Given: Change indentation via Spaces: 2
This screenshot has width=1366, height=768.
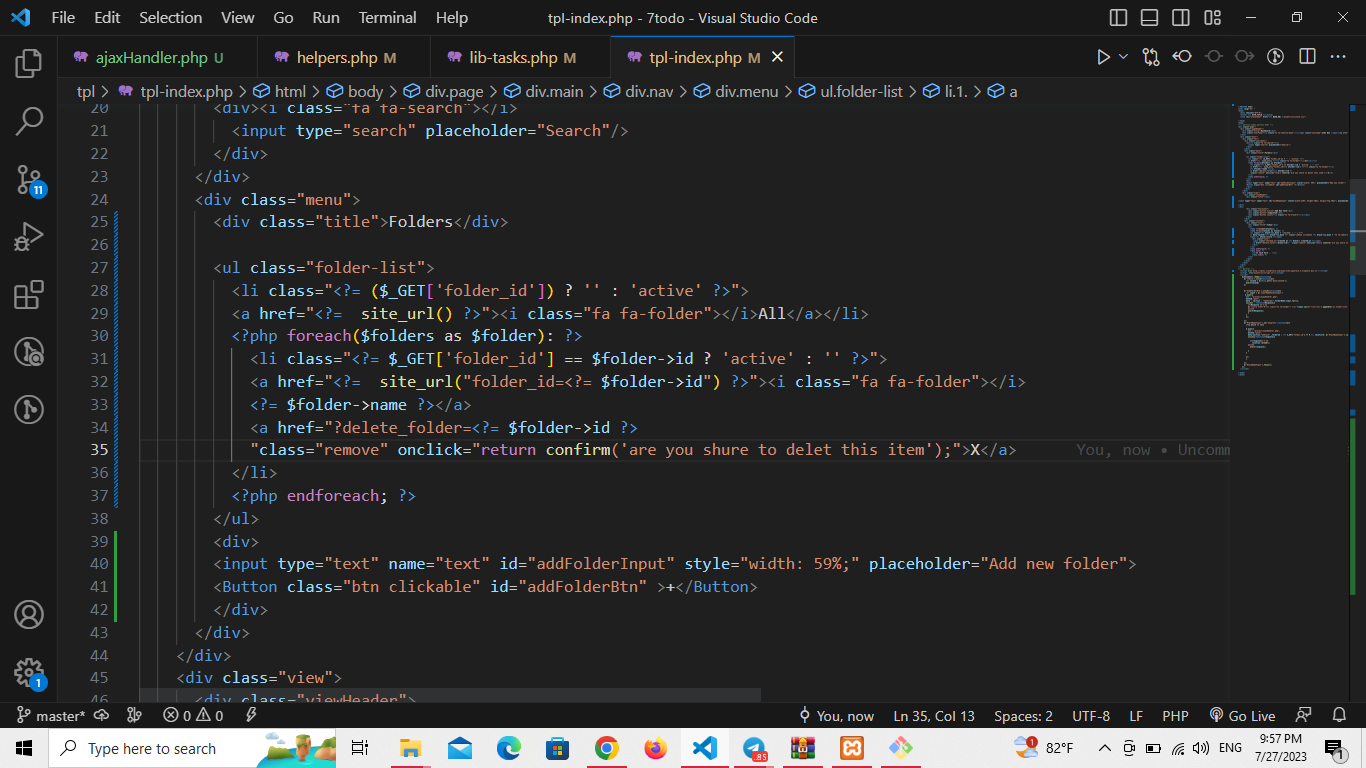Looking at the screenshot, I should (x=1023, y=716).
